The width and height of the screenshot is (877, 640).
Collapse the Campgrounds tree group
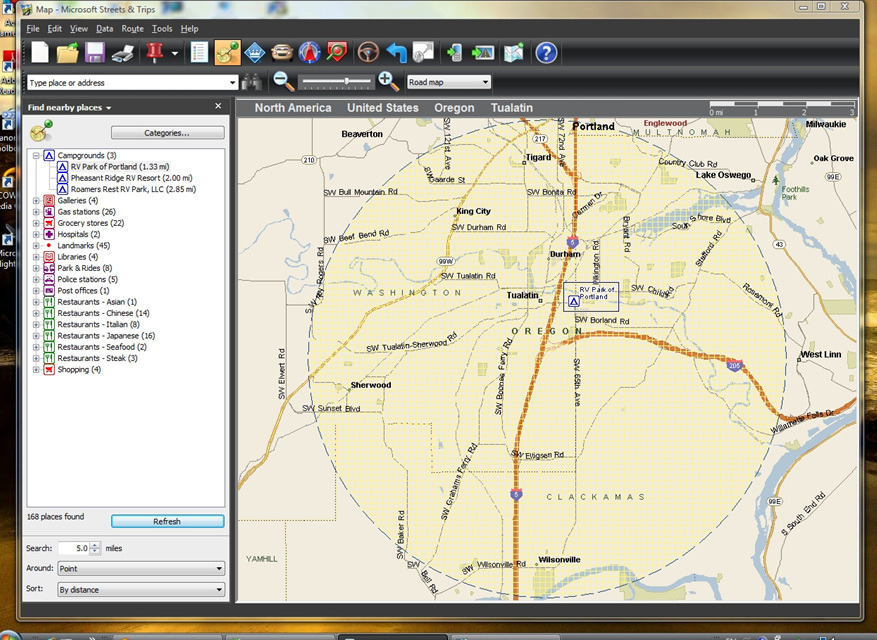point(37,156)
